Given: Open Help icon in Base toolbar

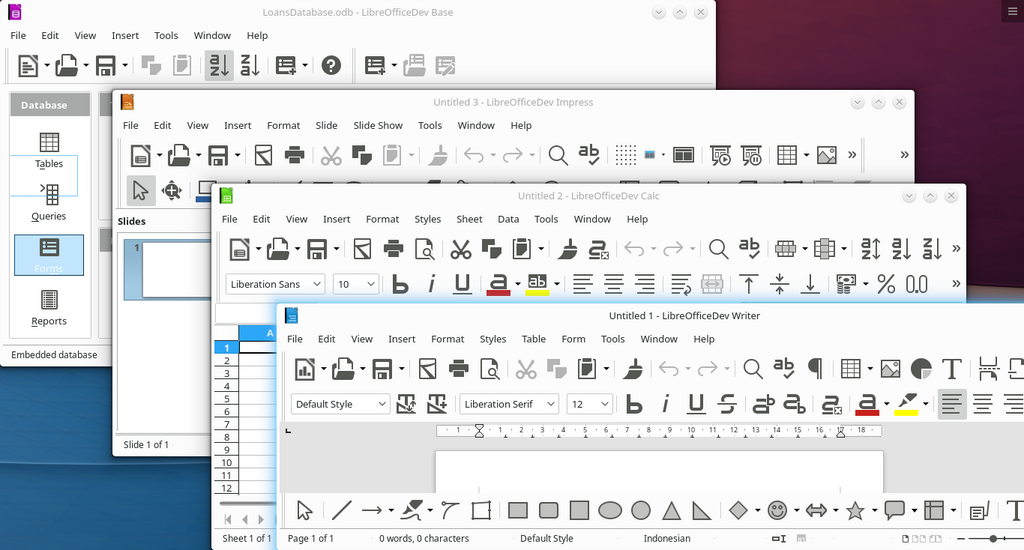Looking at the screenshot, I should pyautogui.click(x=331, y=66).
